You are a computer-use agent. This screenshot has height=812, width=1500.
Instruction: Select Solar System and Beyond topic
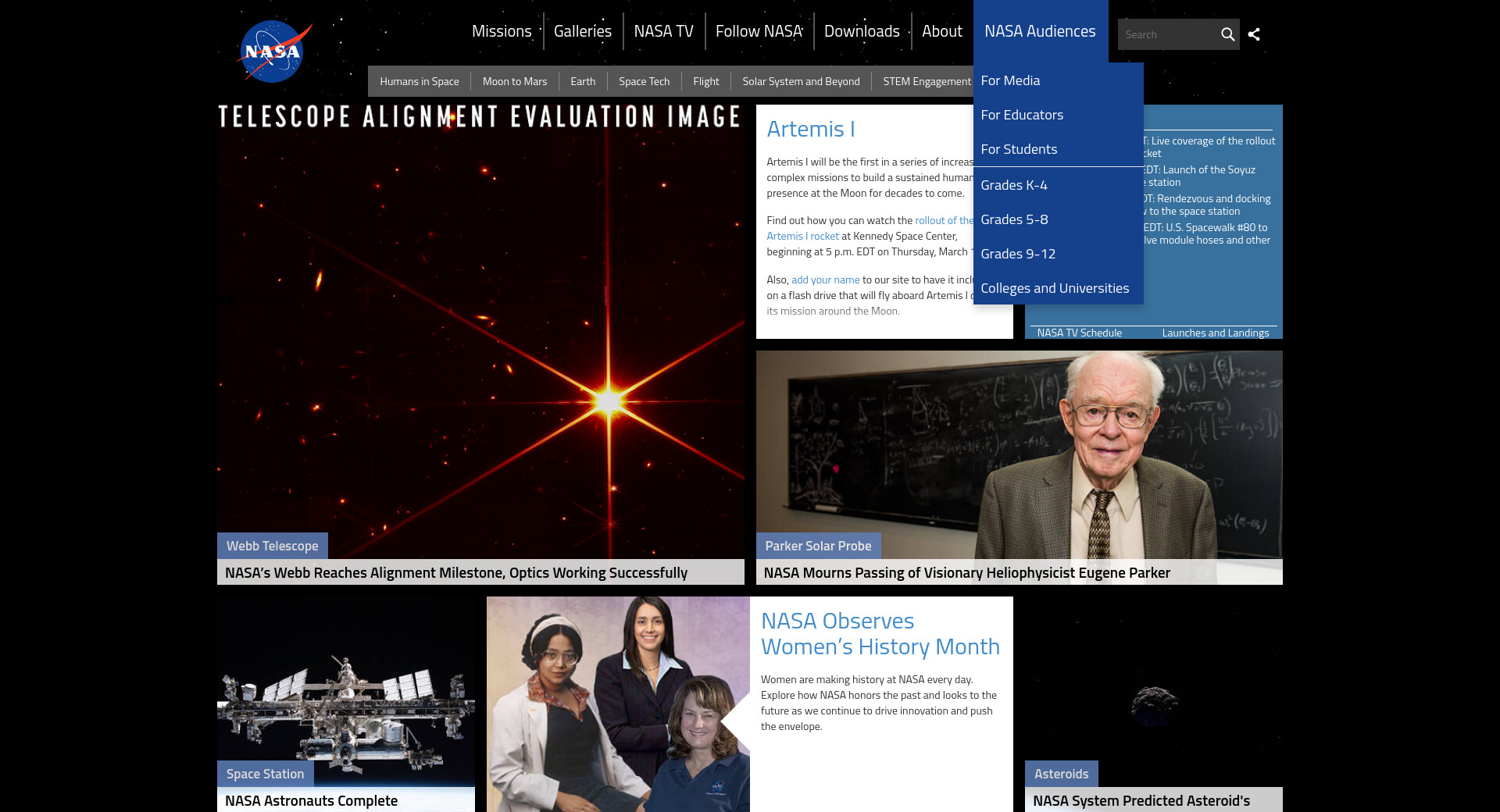(802, 81)
